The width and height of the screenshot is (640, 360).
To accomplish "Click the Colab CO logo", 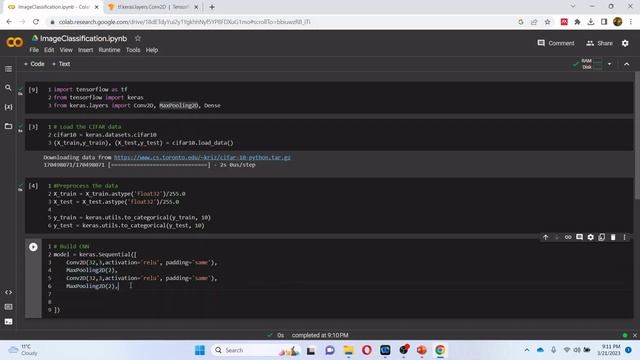I will coord(15,42).
